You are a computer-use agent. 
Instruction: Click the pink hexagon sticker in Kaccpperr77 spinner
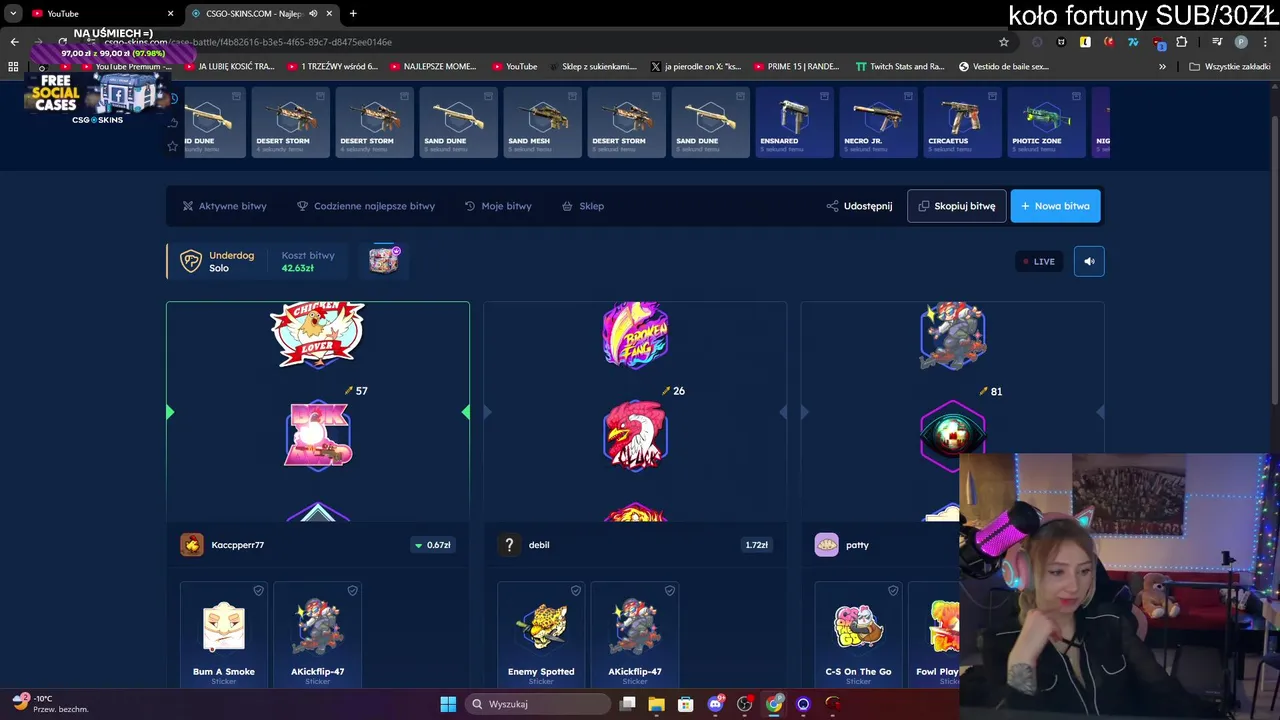(318, 435)
